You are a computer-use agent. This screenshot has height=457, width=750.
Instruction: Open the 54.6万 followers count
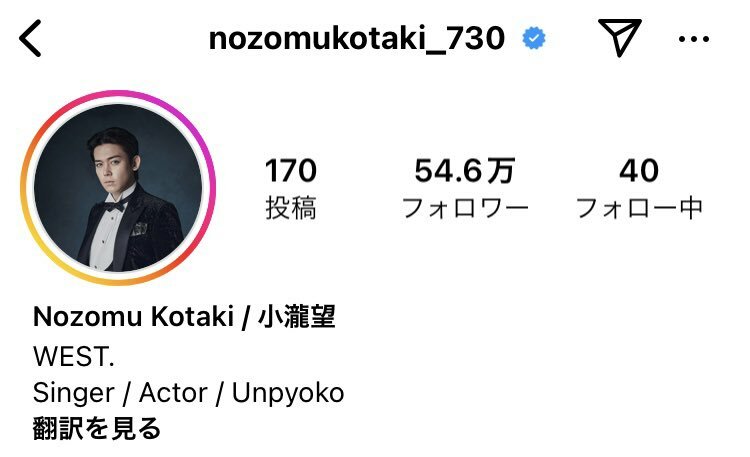pos(464,170)
